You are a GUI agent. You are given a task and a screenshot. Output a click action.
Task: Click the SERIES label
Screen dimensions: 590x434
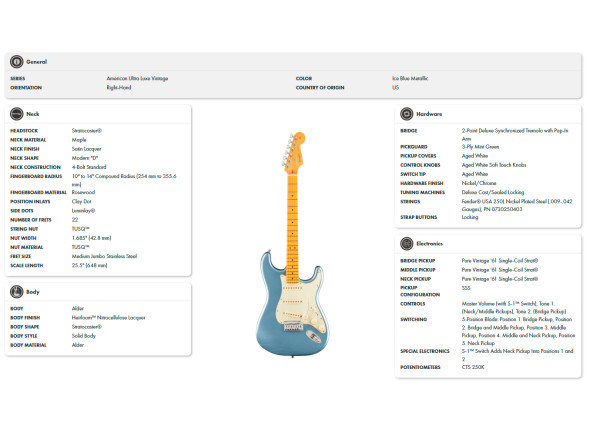pyautogui.click(x=18, y=78)
